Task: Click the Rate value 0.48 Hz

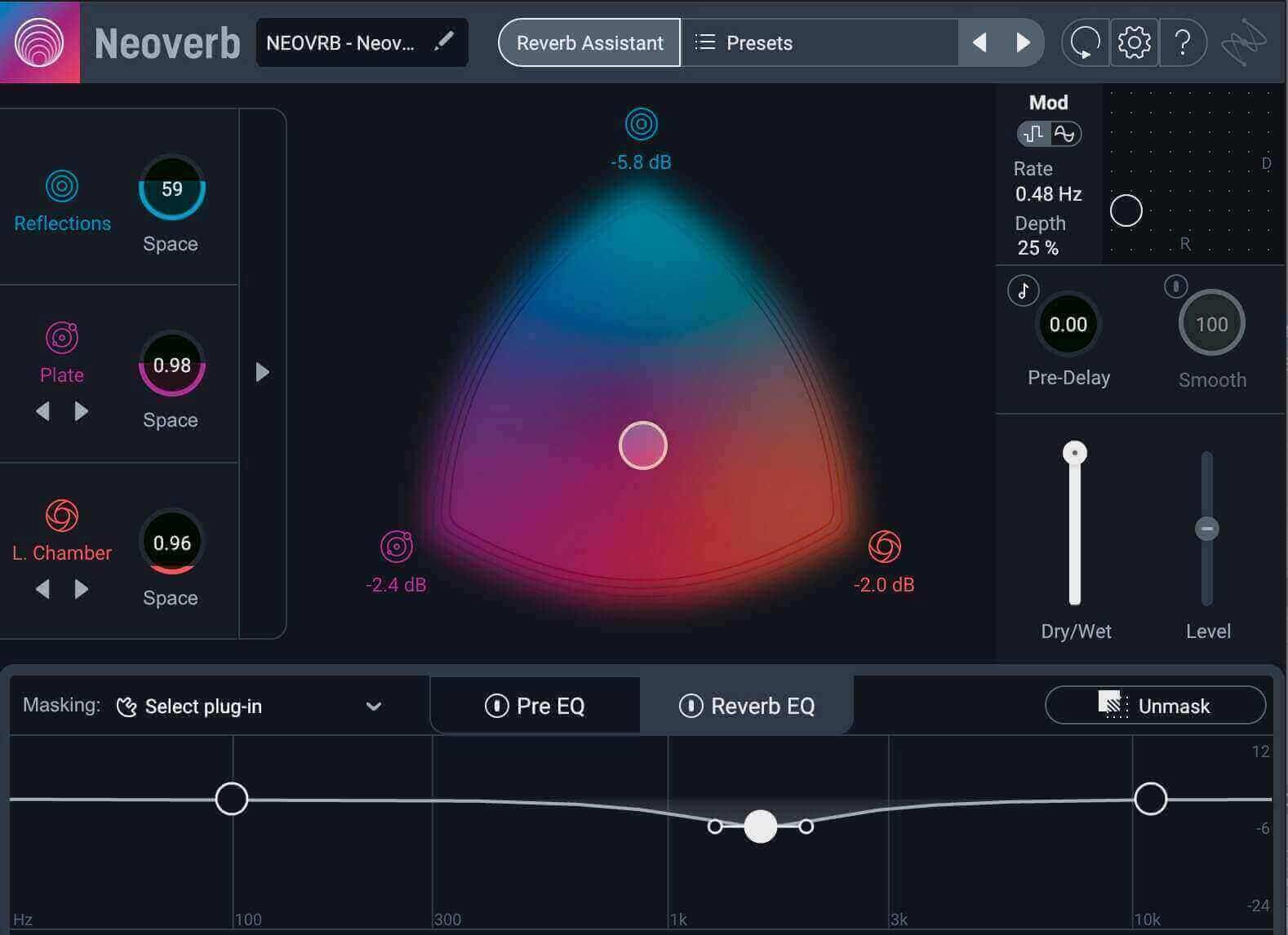Action: point(1049,194)
